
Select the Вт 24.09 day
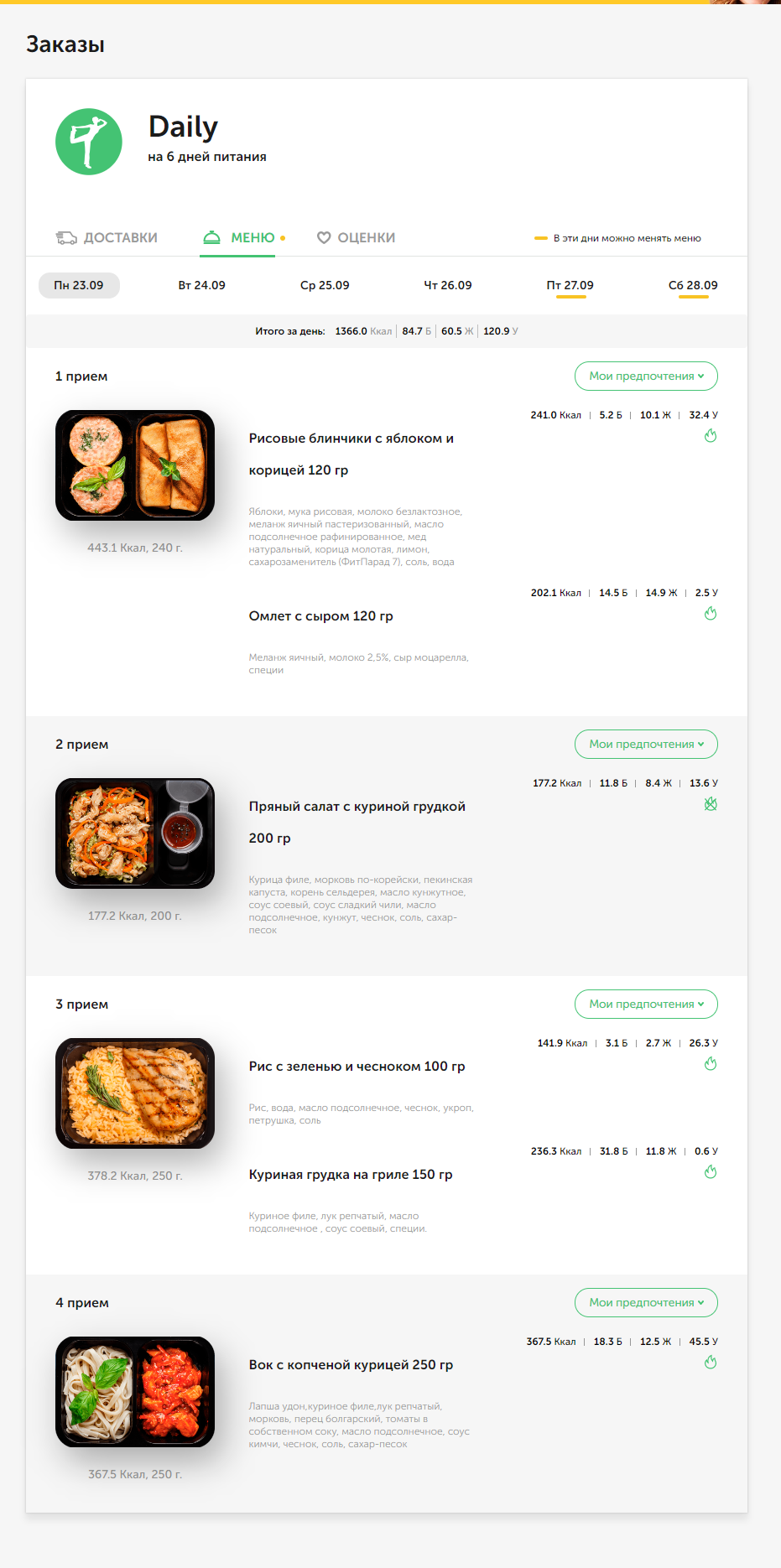[x=201, y=286]
